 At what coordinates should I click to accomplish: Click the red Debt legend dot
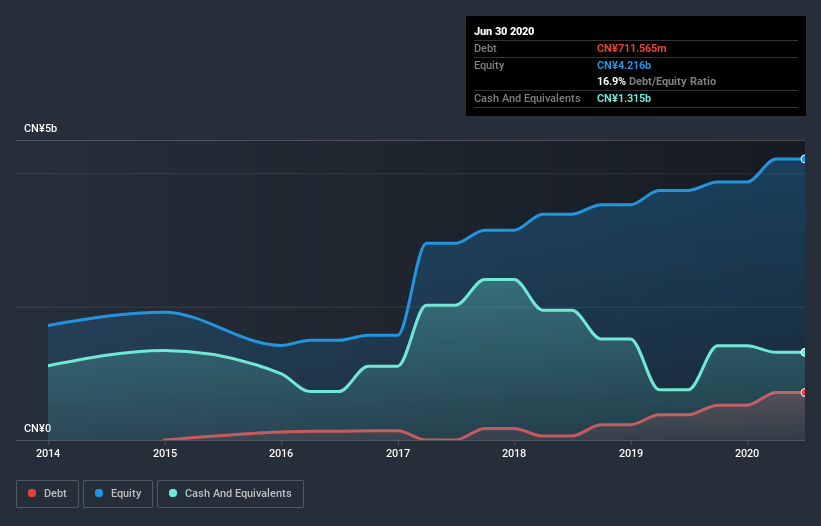pos(32,493)
